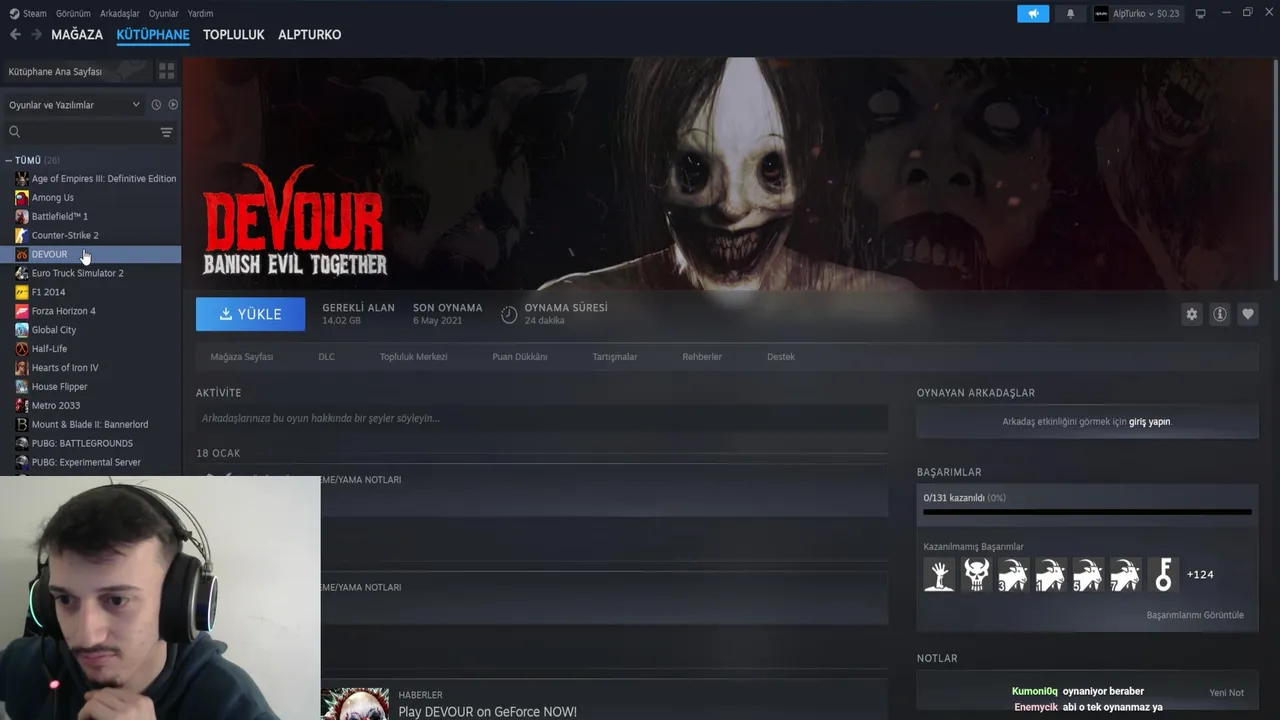Viewport: 1280px width, 720px height.
Task: Open the Yardım menu
Action: 200,14
